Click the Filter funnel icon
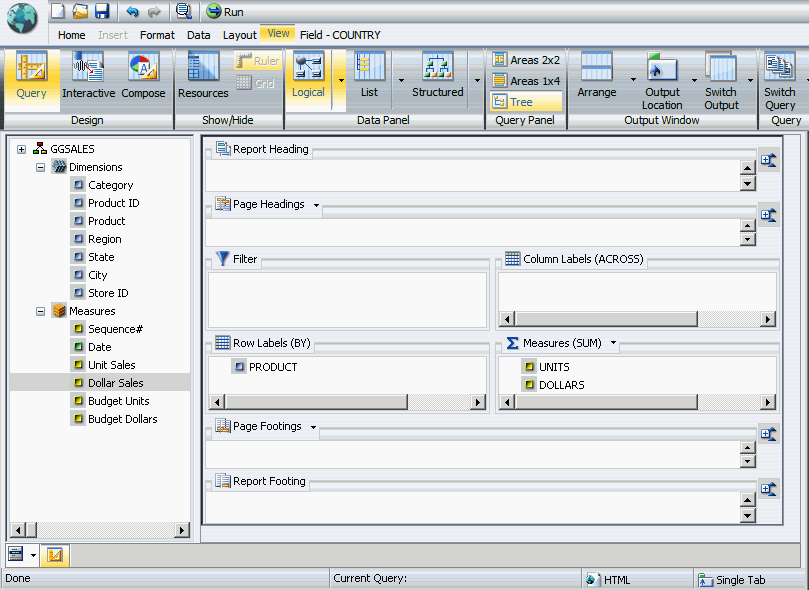This screenshot has width=809, height=590. click(222, 258)
